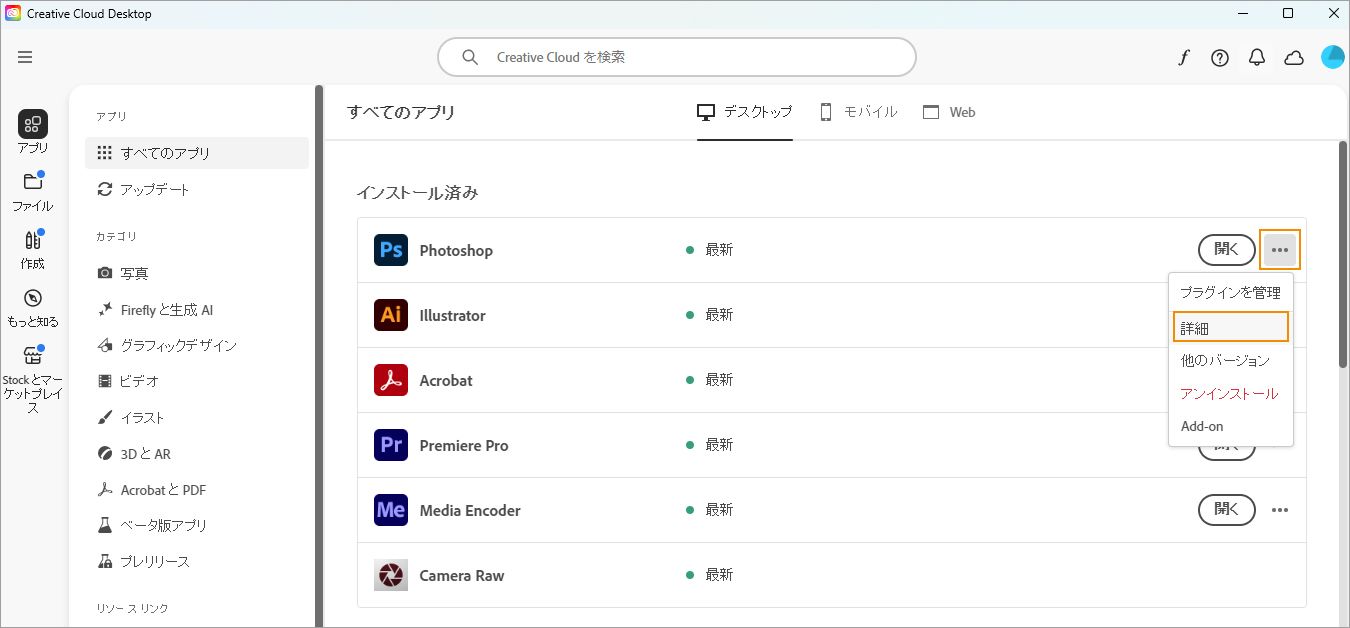The width and height of the screenshot is (1350, 628).
Task: Click the Media Encoder app name text
Action: coord(470,510)
